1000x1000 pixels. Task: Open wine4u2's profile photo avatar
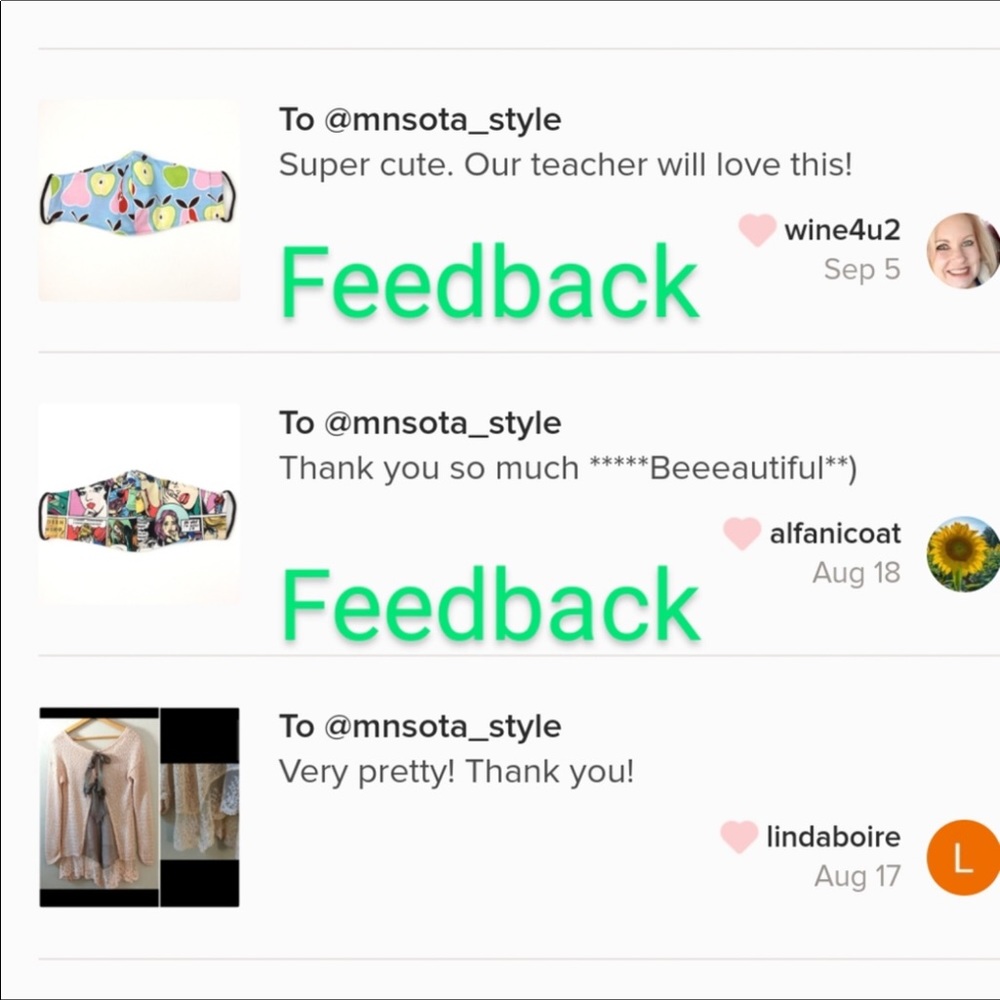point(963,251)
